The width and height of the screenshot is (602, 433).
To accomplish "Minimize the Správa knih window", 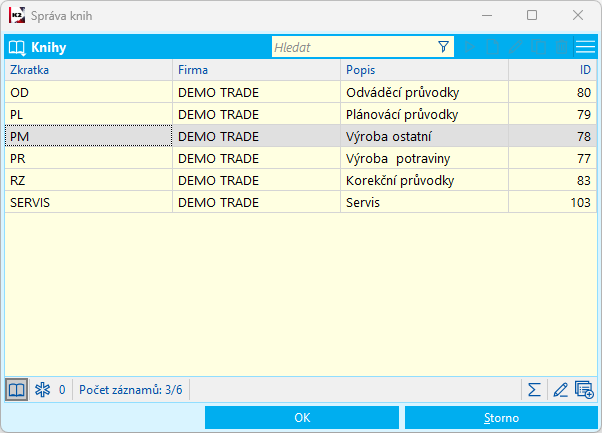I will (487, 15).
